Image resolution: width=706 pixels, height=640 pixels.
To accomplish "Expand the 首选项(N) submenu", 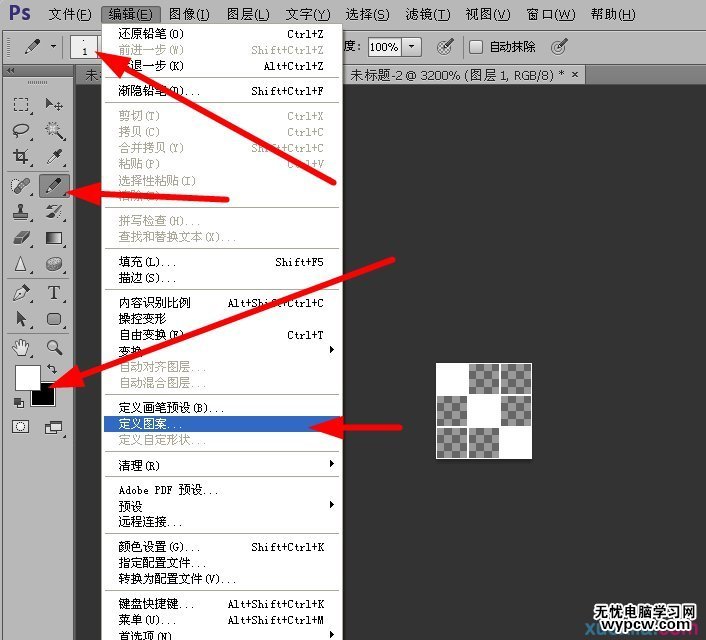I will point(221,635).
